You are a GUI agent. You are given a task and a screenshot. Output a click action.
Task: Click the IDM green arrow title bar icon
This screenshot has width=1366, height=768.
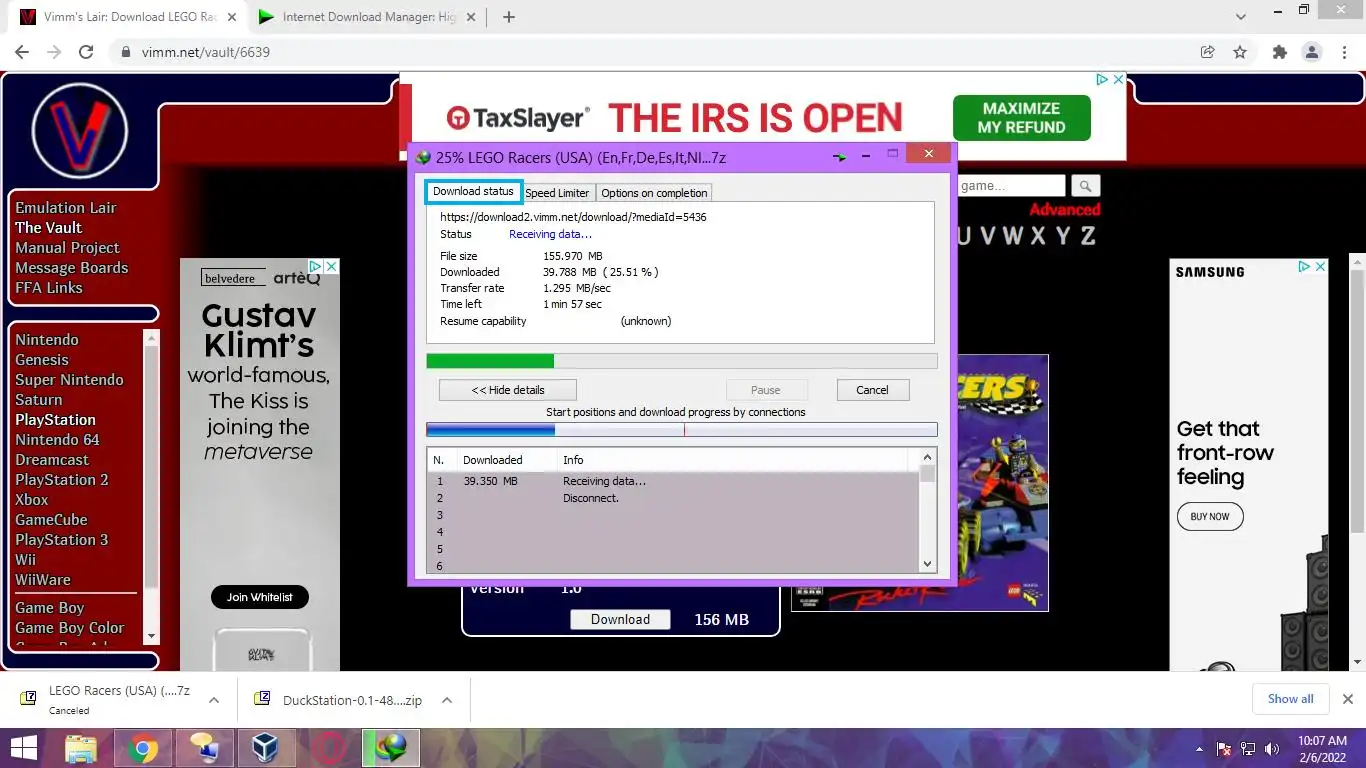pyautogui.click(x=840, y=157)
